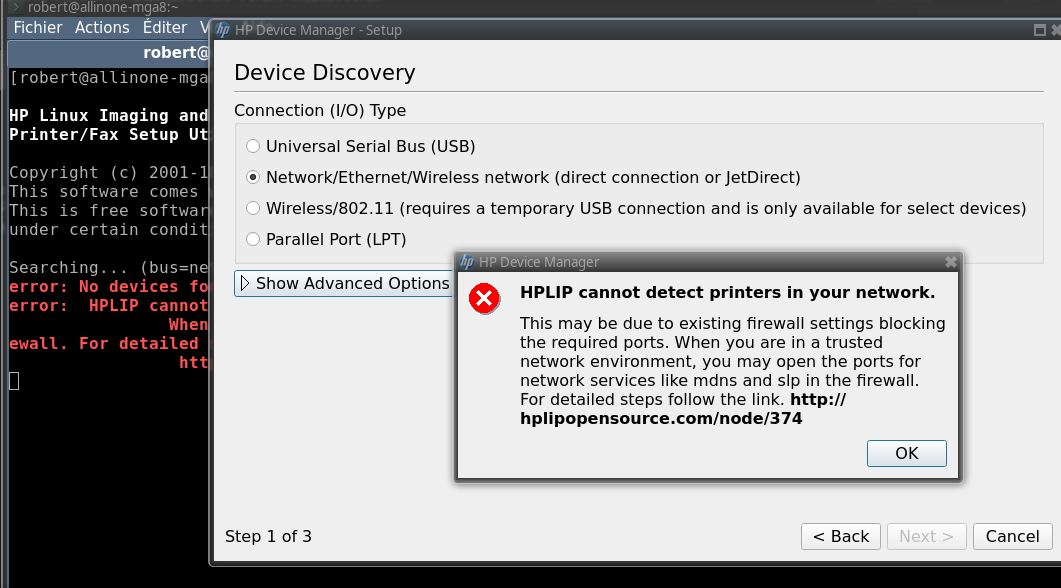The height and width of the screenshot is (588, 1061).
Task: Click the disabled Next button
Action: point(926,537)
